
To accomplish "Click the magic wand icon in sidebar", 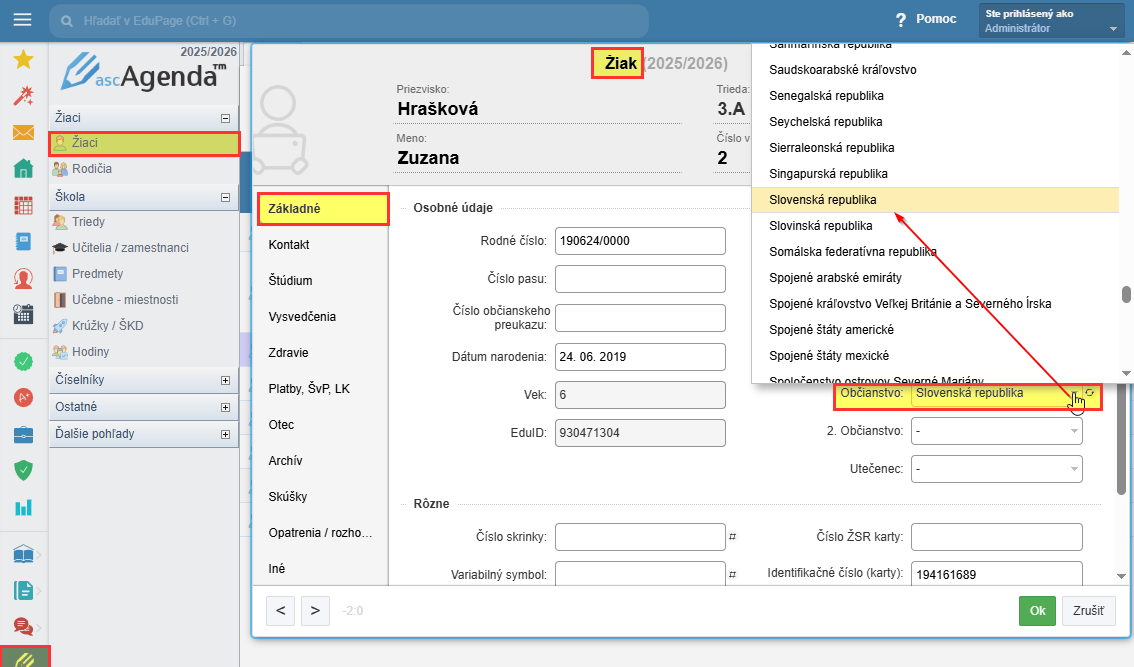I will [23, 96].
